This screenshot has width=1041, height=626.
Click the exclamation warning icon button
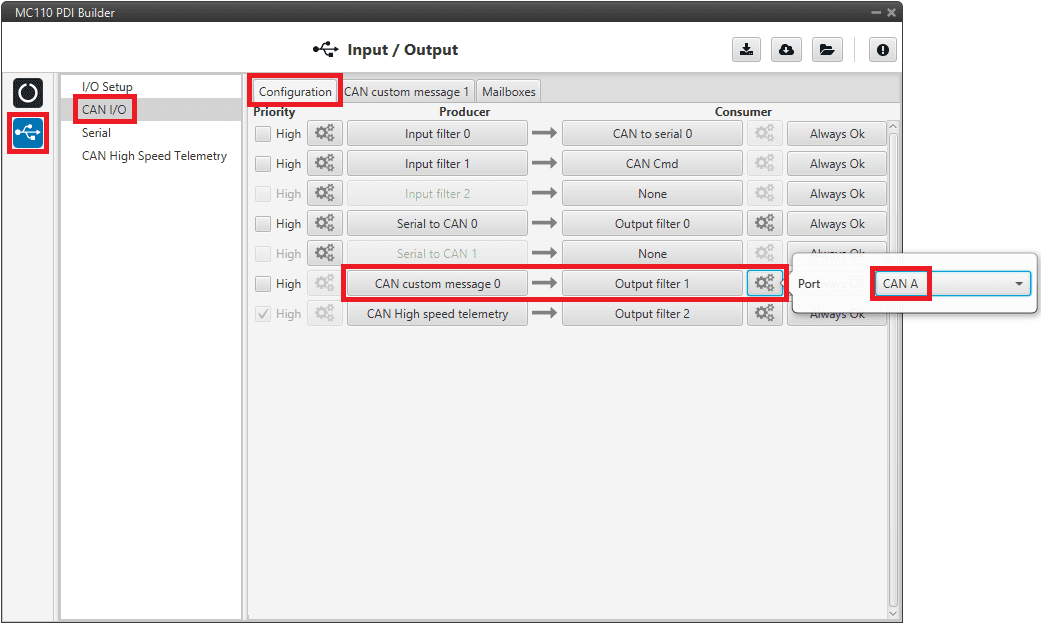point(882,50)
